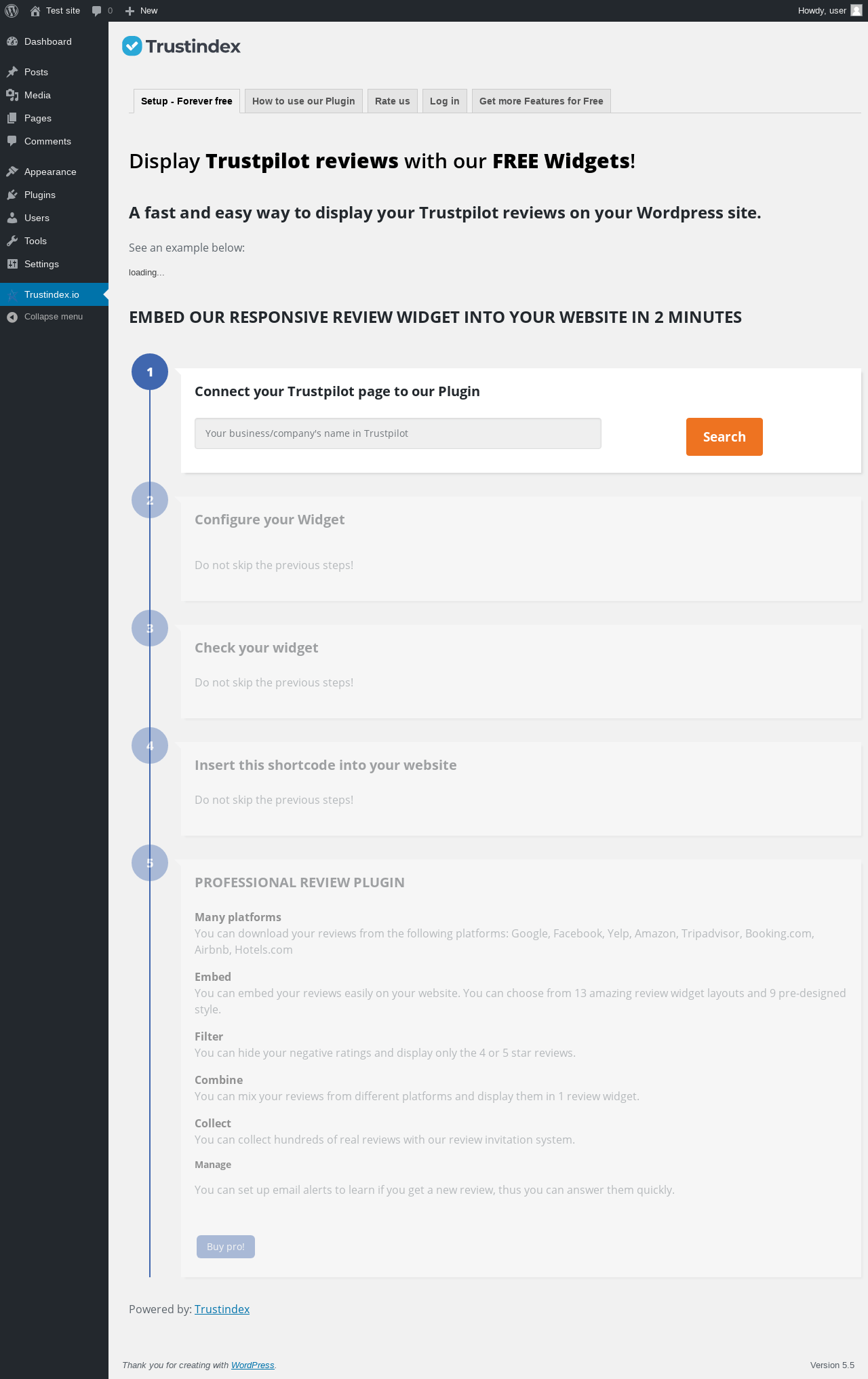This screenshot has height=1379, width=868.
Task: Open the Tools menu item
Action: [54, 241]
